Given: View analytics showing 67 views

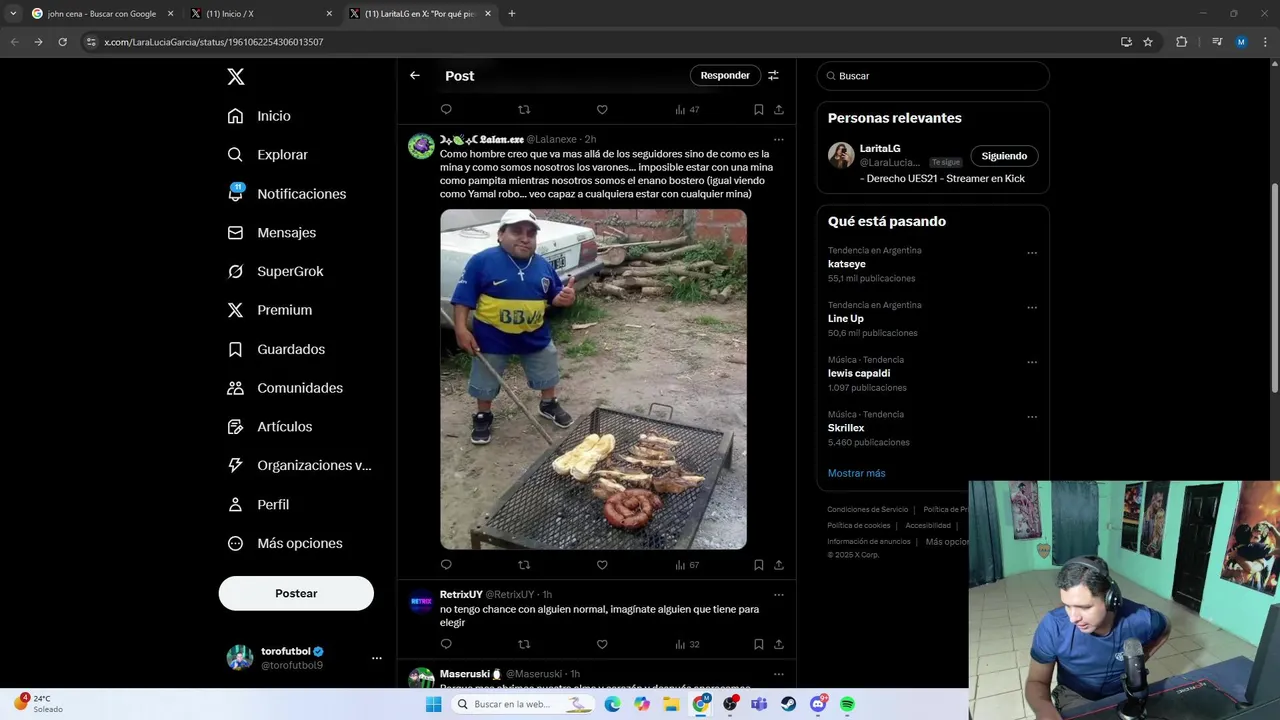Looking at the screenshot, I should coord(687,565).
